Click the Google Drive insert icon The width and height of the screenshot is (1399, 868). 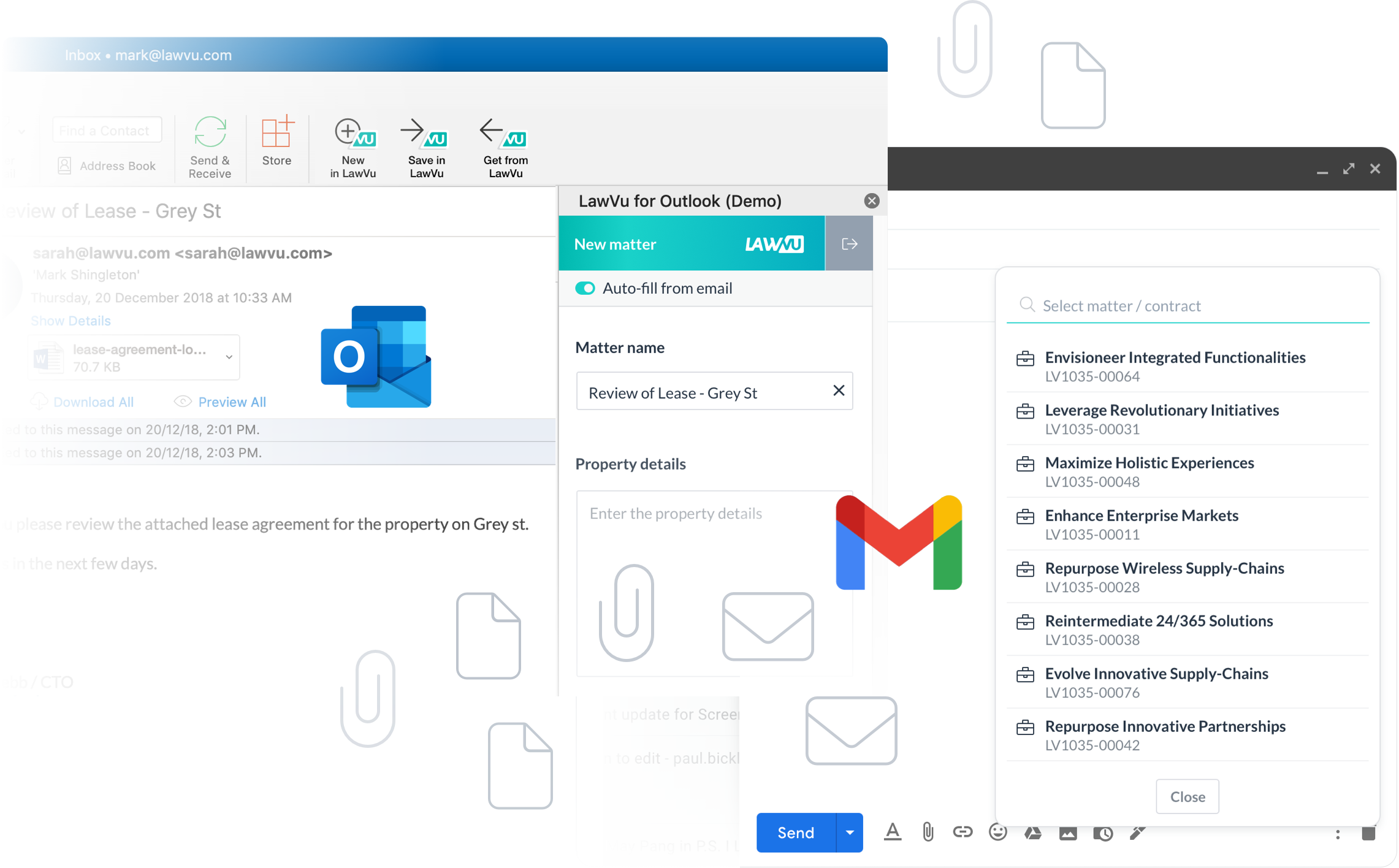[1032, 832]
